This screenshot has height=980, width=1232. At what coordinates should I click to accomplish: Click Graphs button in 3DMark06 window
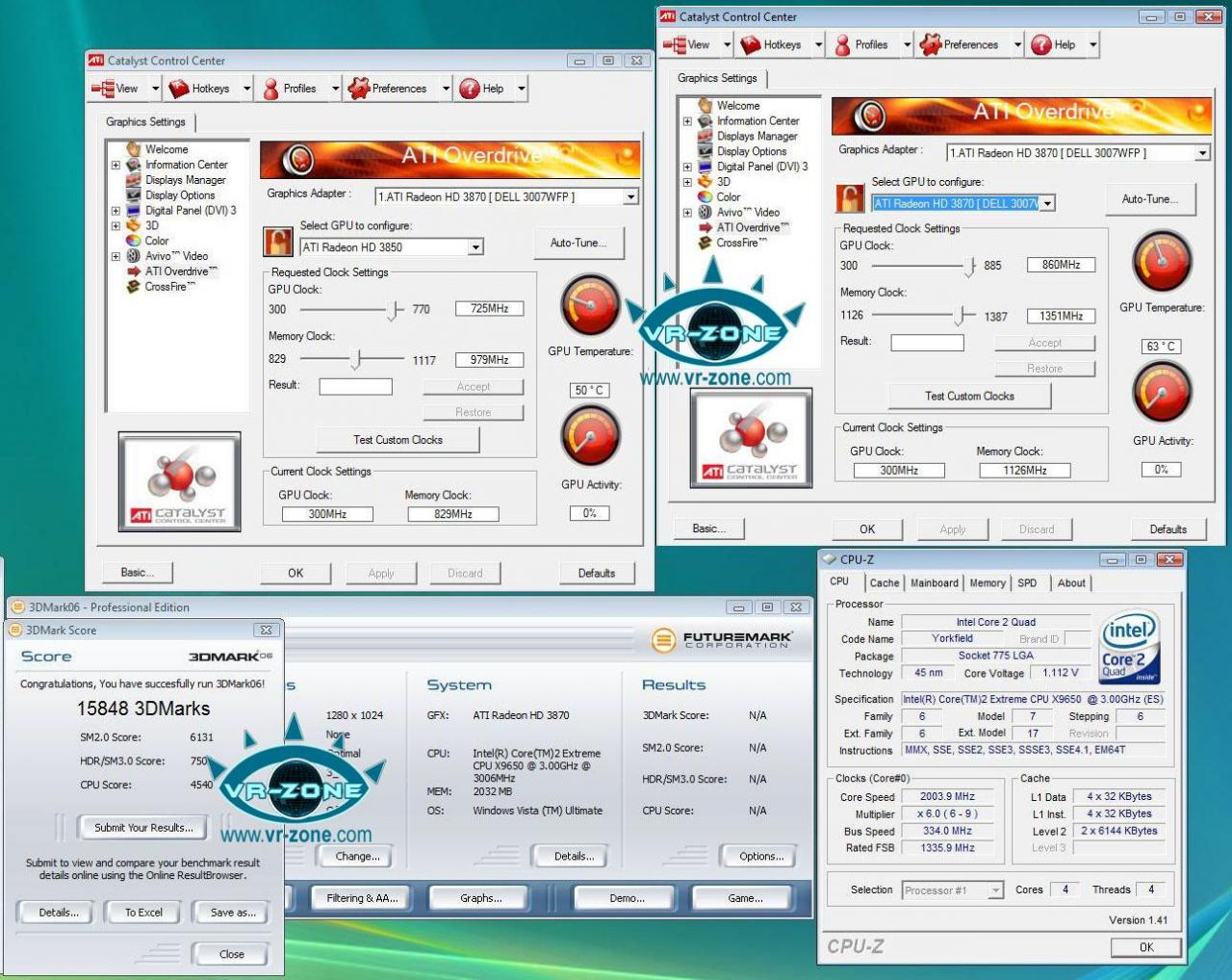click(480, 898)
